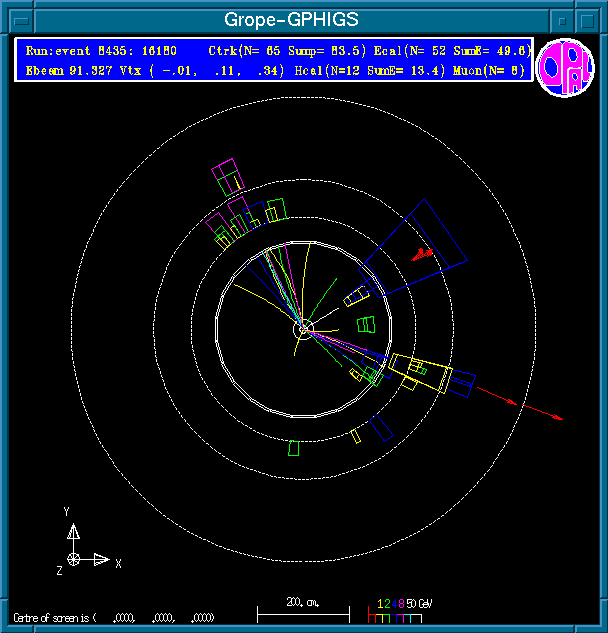
Task: Click the red arrows inside blue Hcal block
Action: (423, 253)
